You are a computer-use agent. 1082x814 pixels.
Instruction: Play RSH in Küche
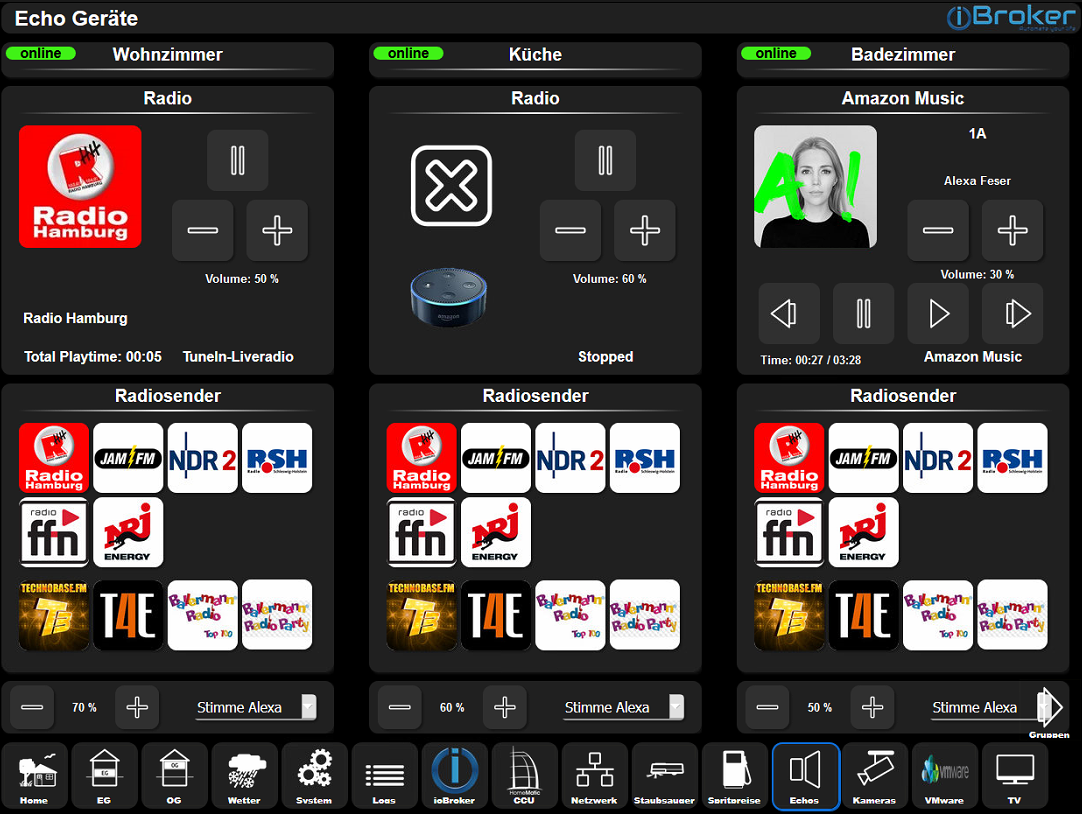click(645, 458)
